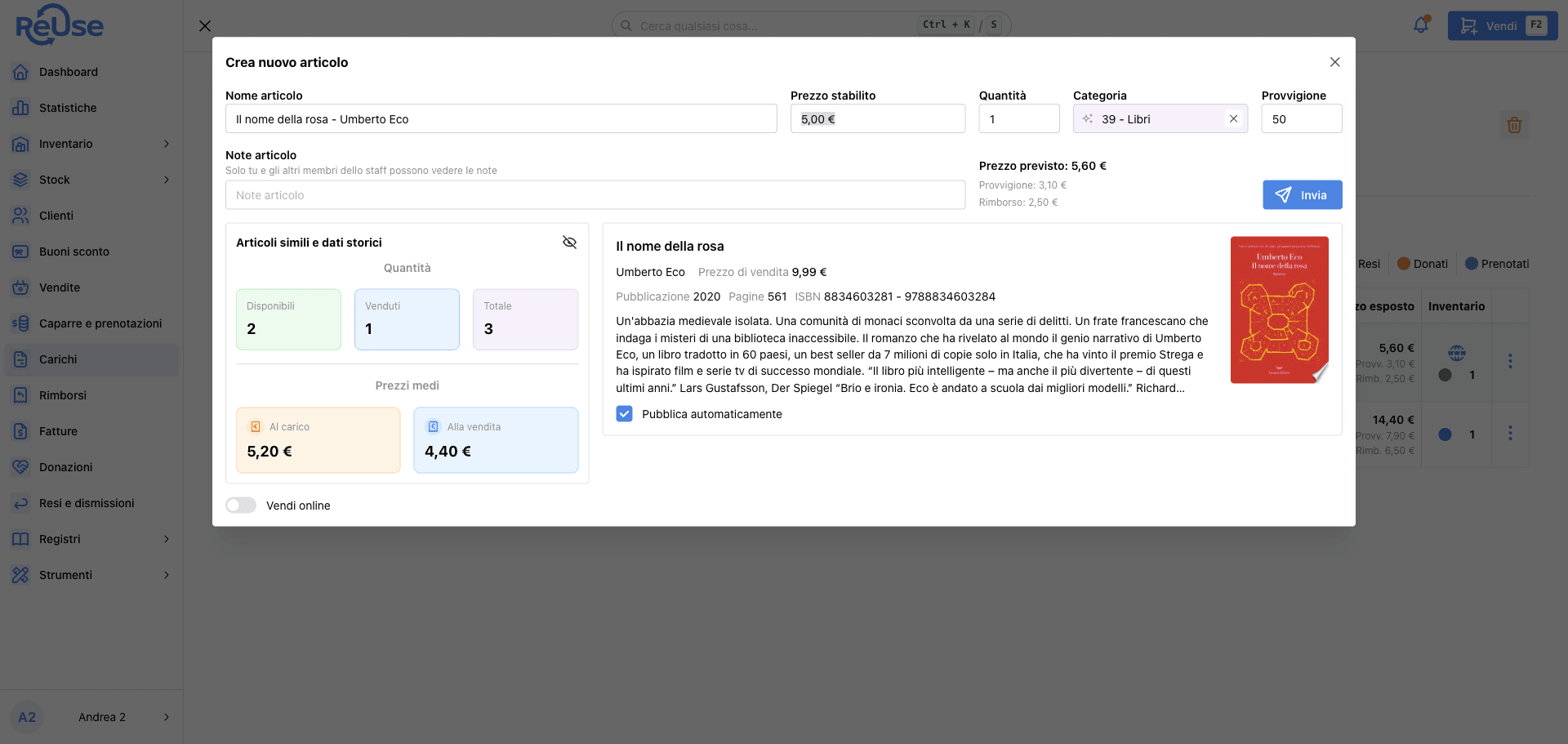Click the Il nome della rosa book cover
Viewport: 1568px width, 744px height.
(x=1280, y=310)
